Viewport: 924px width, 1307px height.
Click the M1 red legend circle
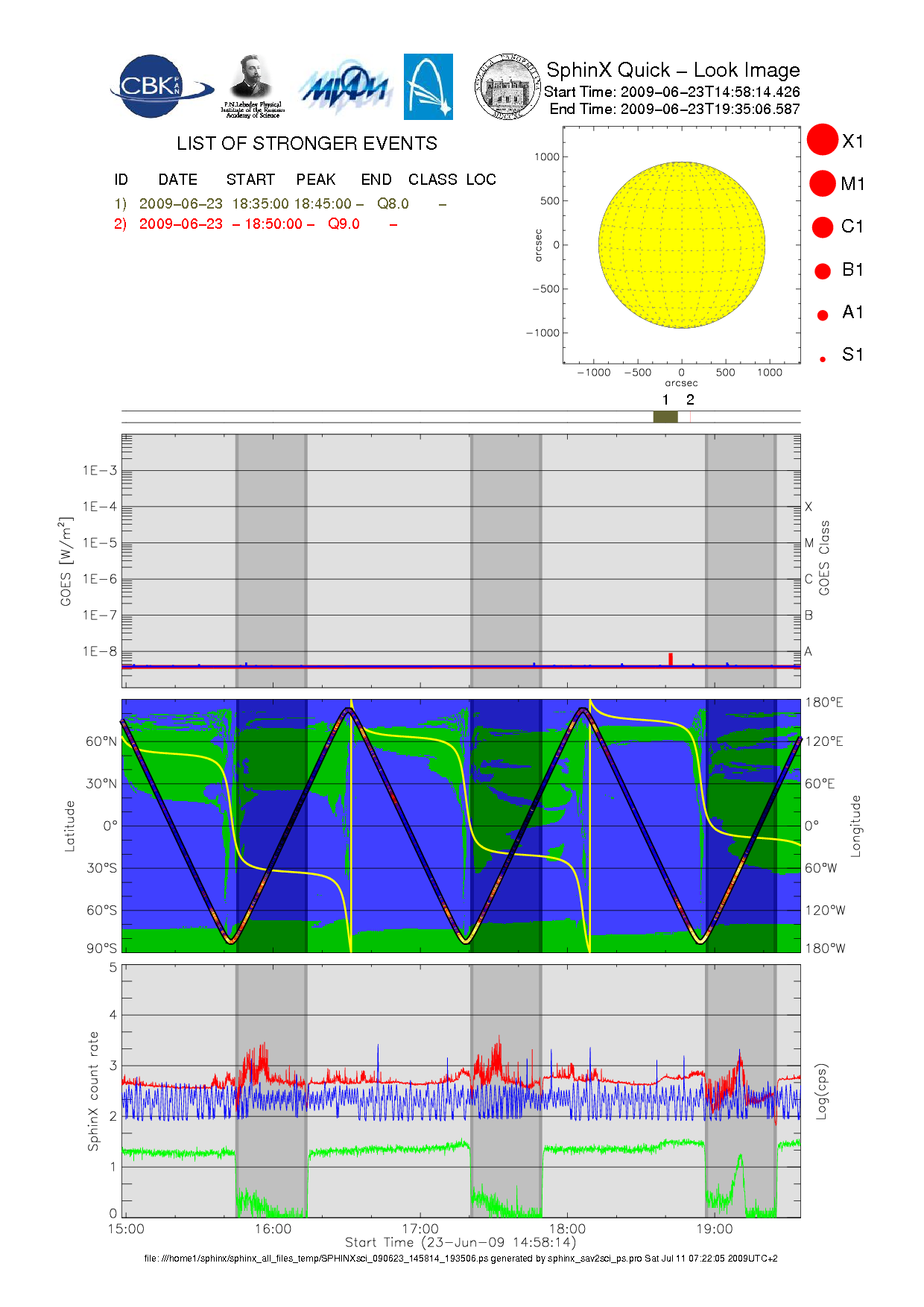point(823,183)
